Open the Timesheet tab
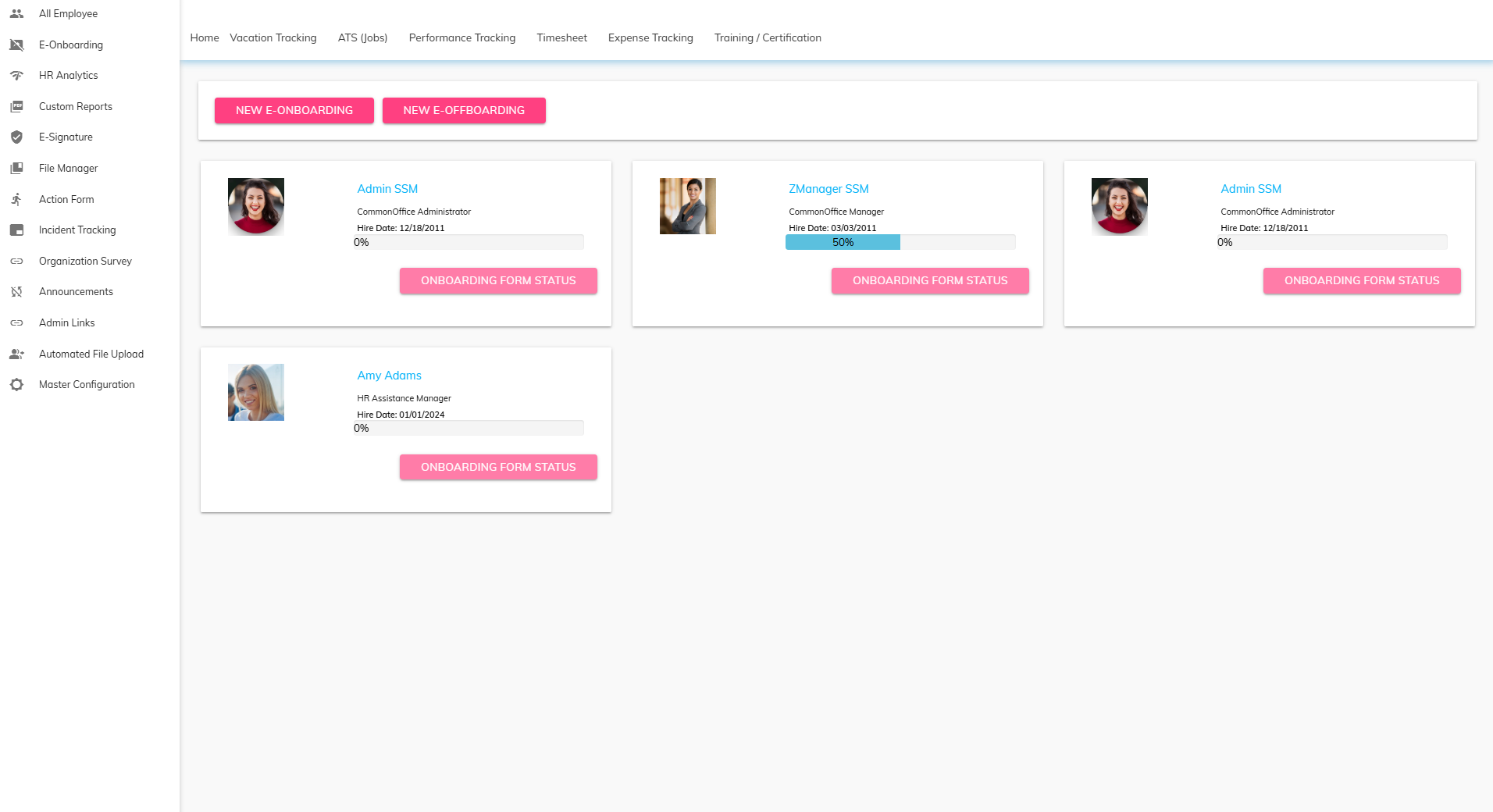 pyautogui.click(x=561, y=37)
